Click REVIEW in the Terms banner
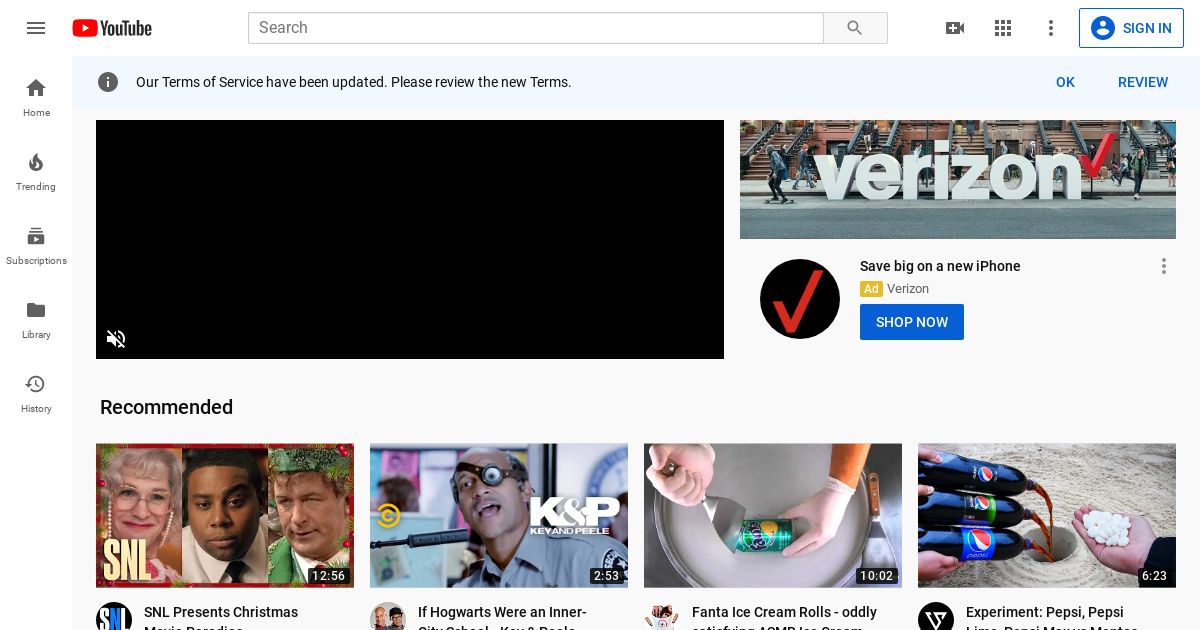 point(1143,82)
